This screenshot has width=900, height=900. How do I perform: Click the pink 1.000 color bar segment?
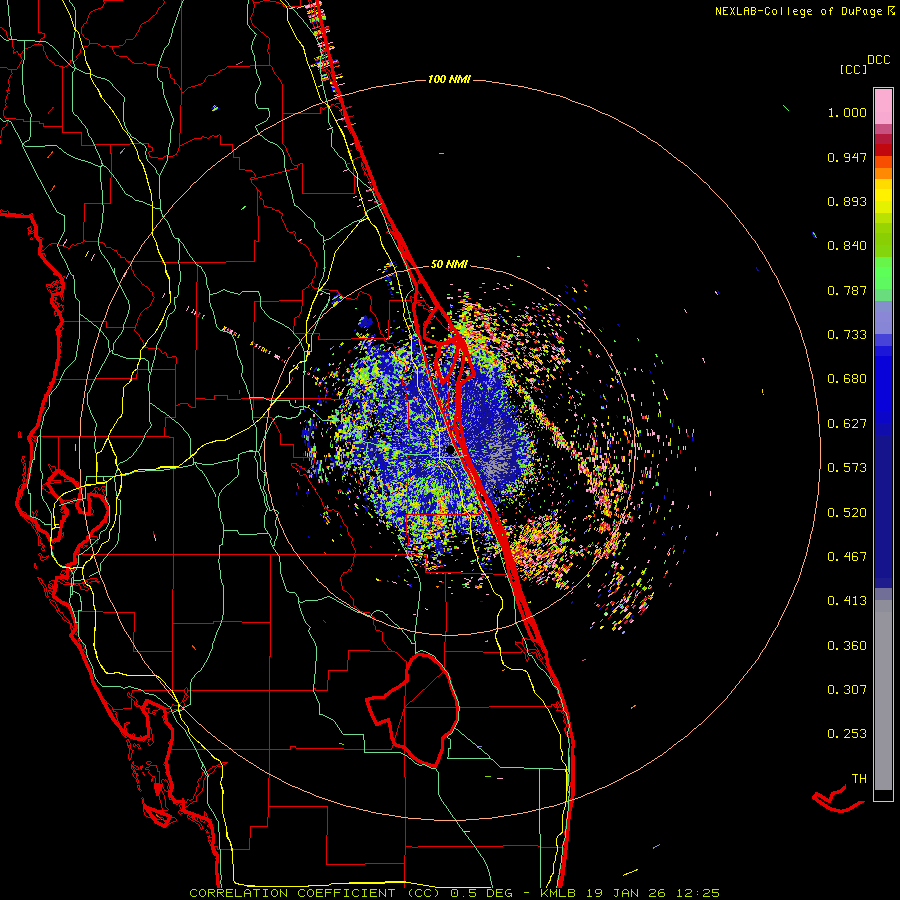point(883,107)
